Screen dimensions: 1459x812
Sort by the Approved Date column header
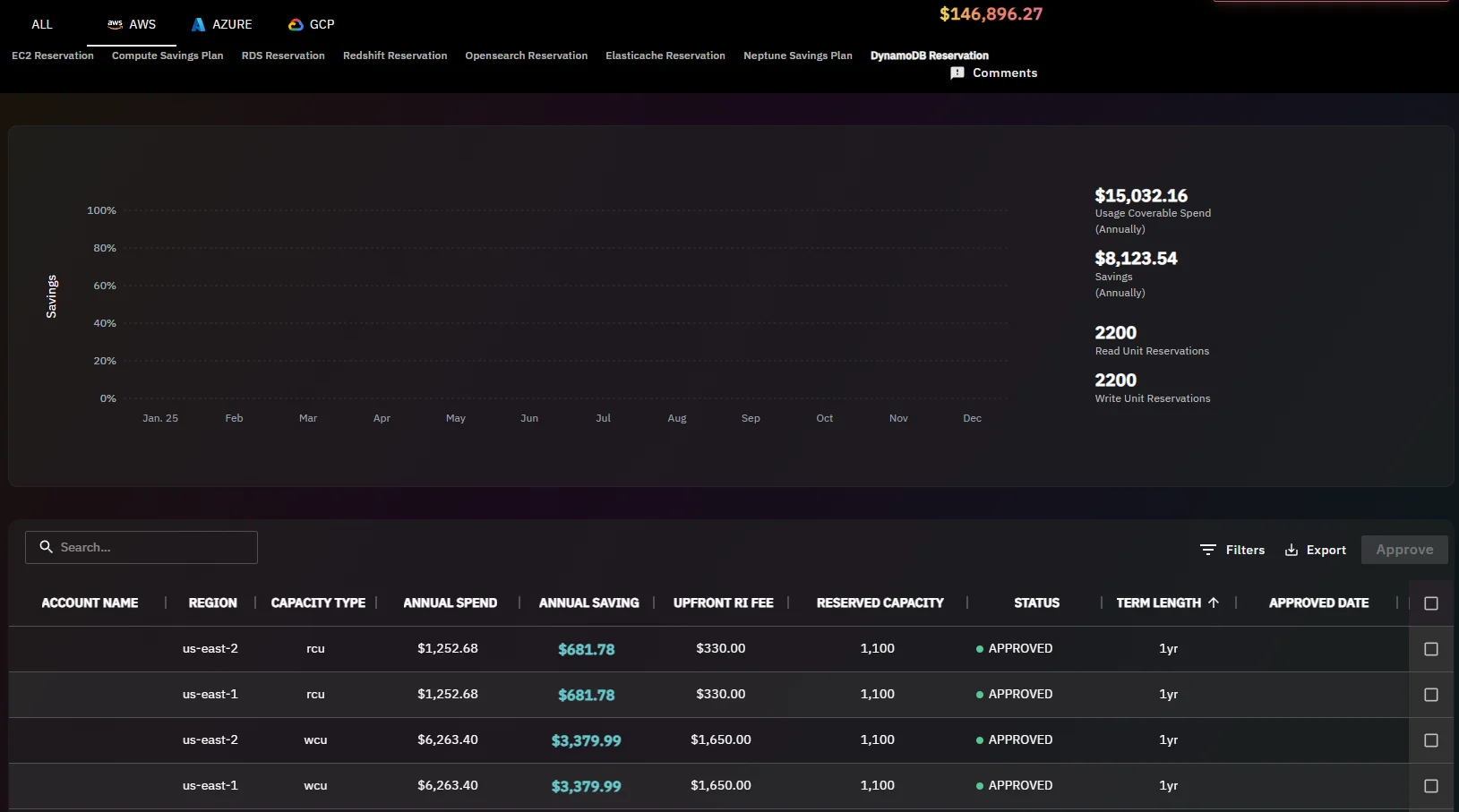[1318, 603]
